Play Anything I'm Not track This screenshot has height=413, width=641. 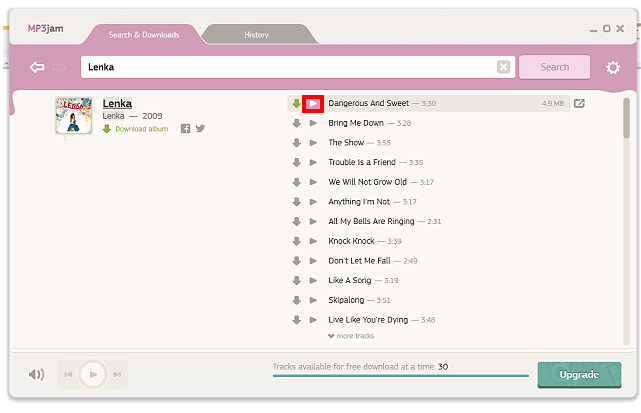pos(313,202)
